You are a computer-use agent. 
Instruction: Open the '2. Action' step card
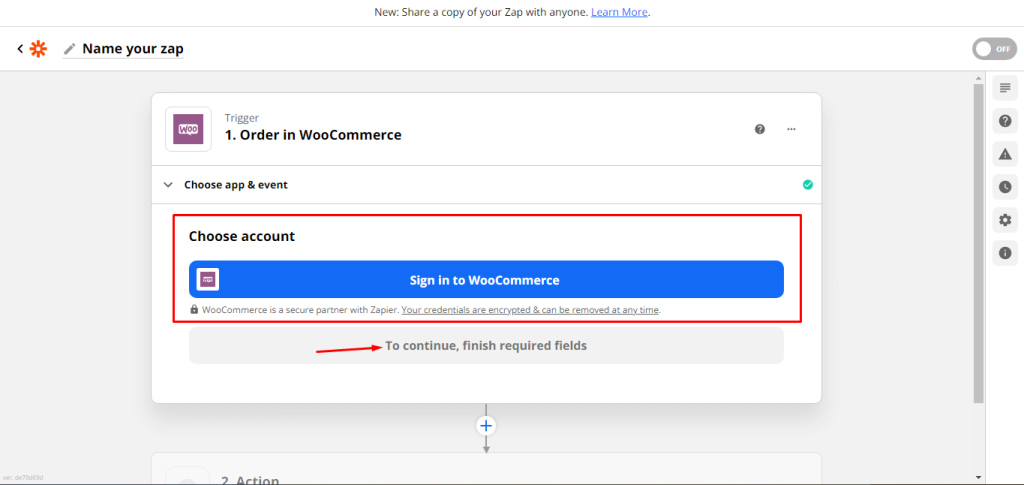click(x=486, y=469)
